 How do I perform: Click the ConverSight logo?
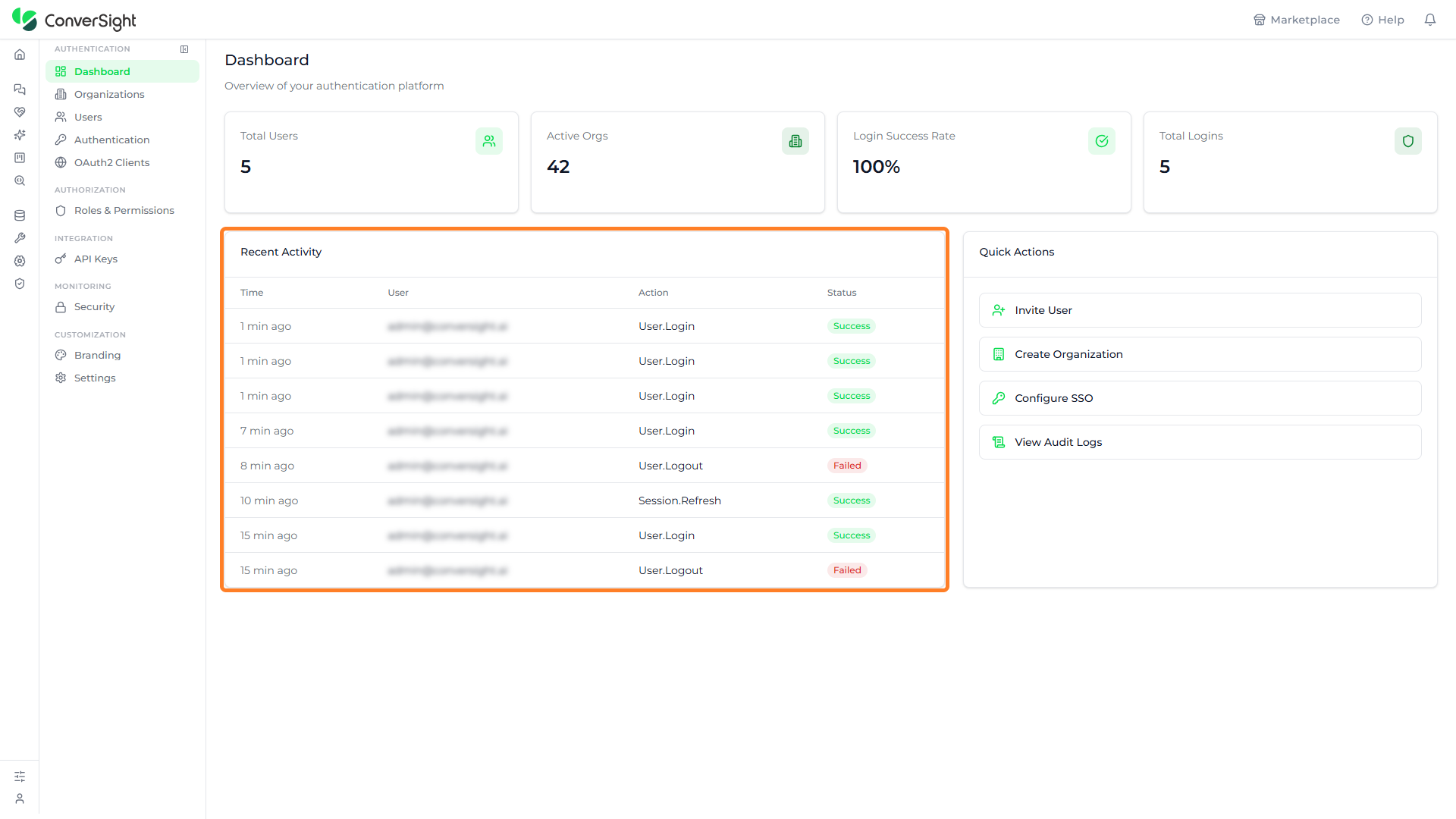(x=74, y=20)
